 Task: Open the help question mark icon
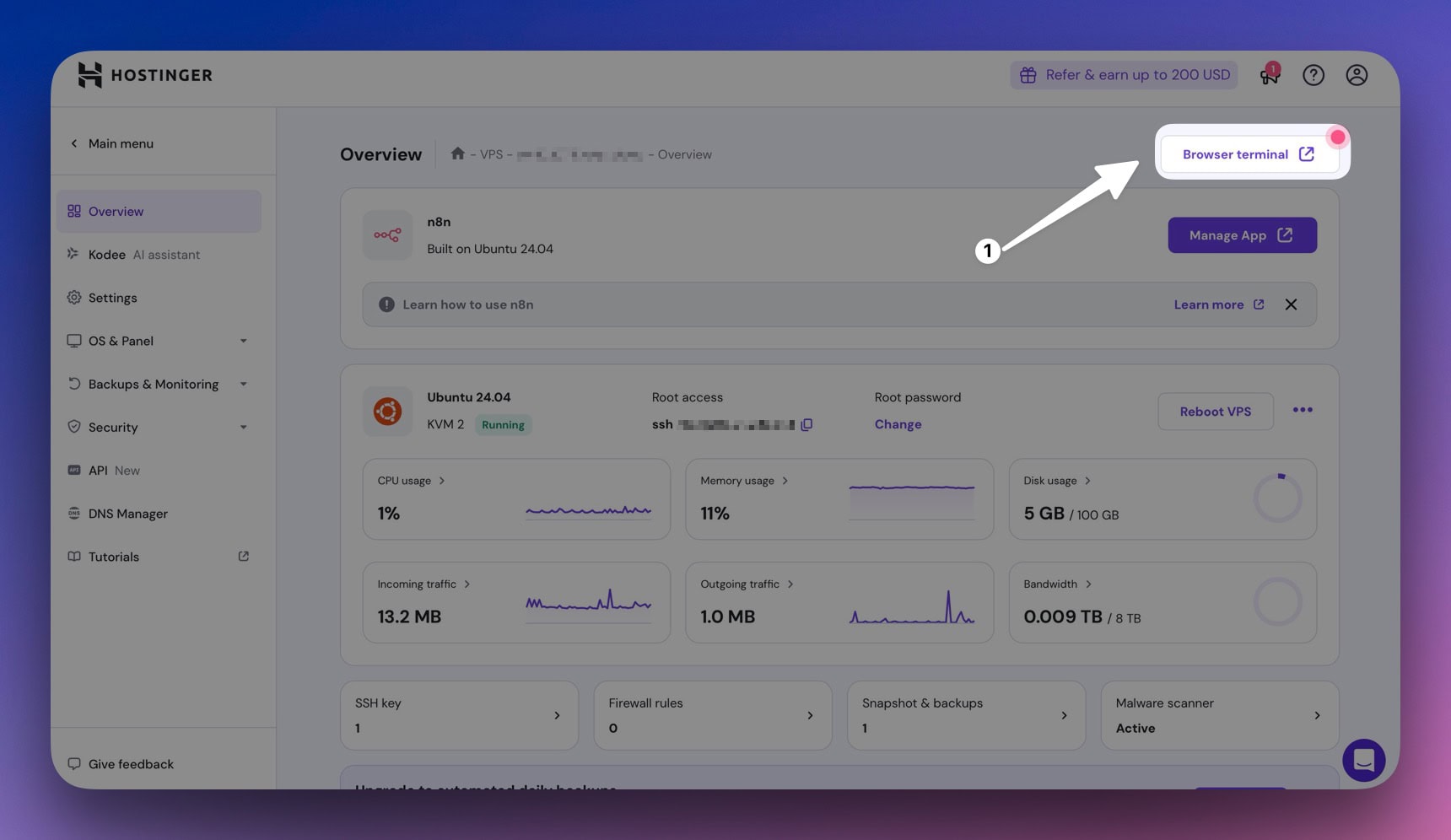1313,75
